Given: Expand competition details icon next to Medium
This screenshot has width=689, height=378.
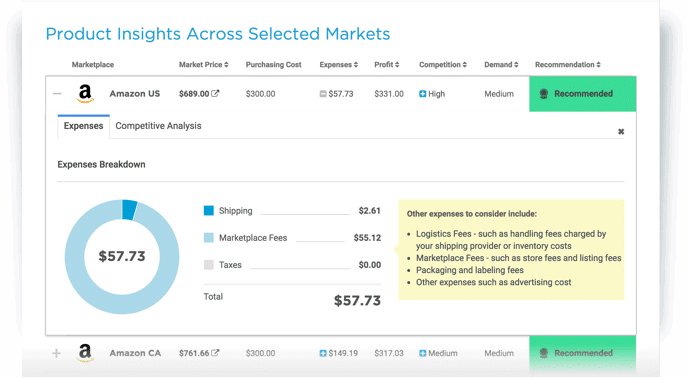Looking at the screenshot, I should (x=423, y=353).
